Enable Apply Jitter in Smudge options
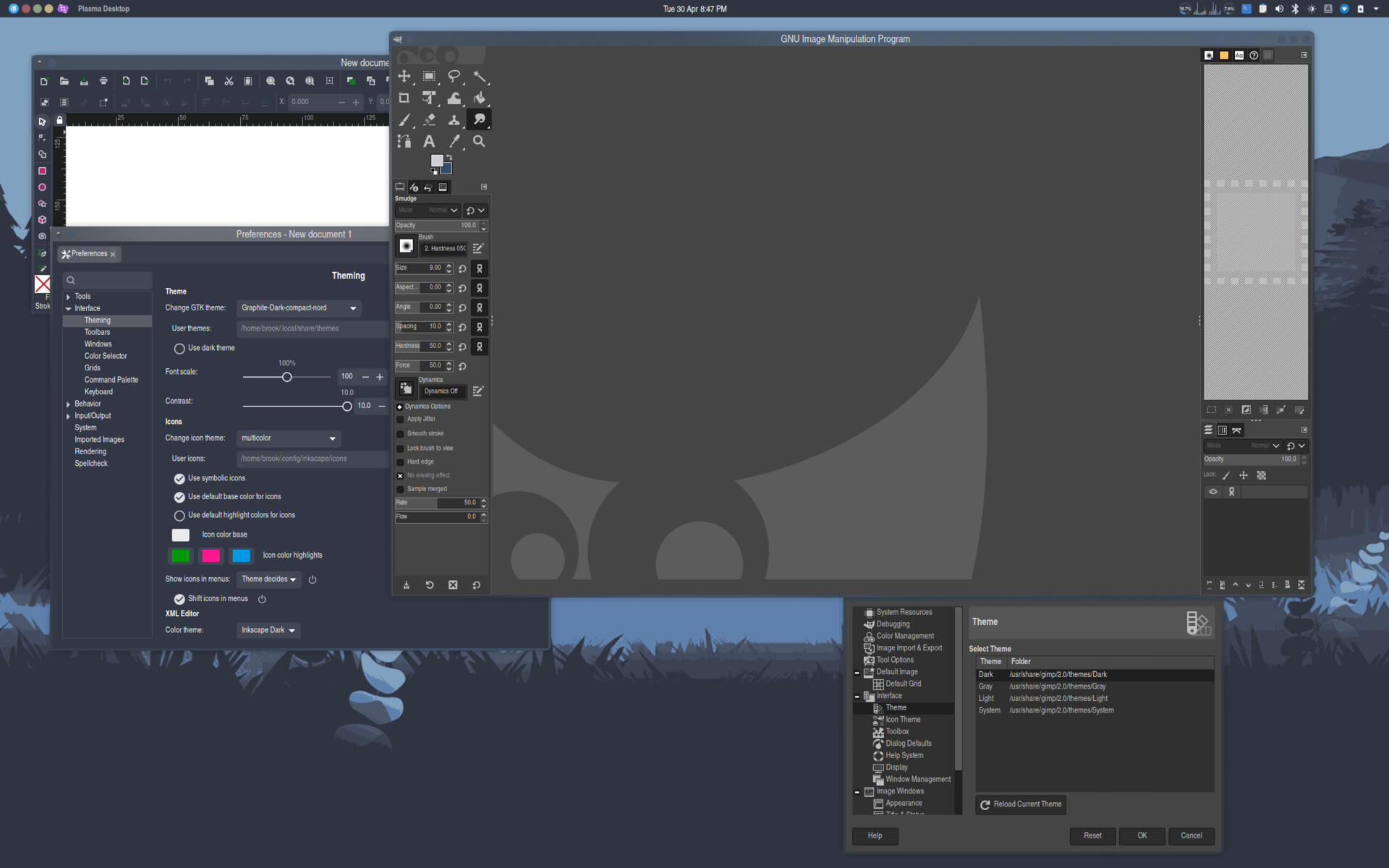 pyautogui.click(x=400, y=420)
